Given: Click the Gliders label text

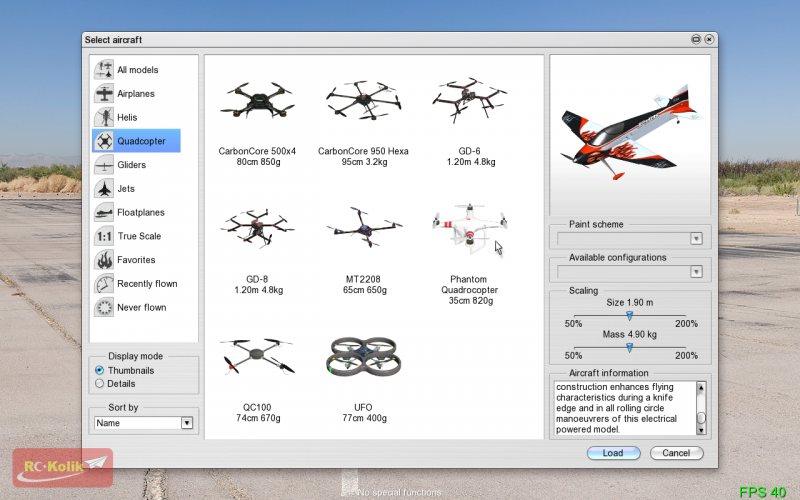Looking at the screenshot, I should coord(132,165).
